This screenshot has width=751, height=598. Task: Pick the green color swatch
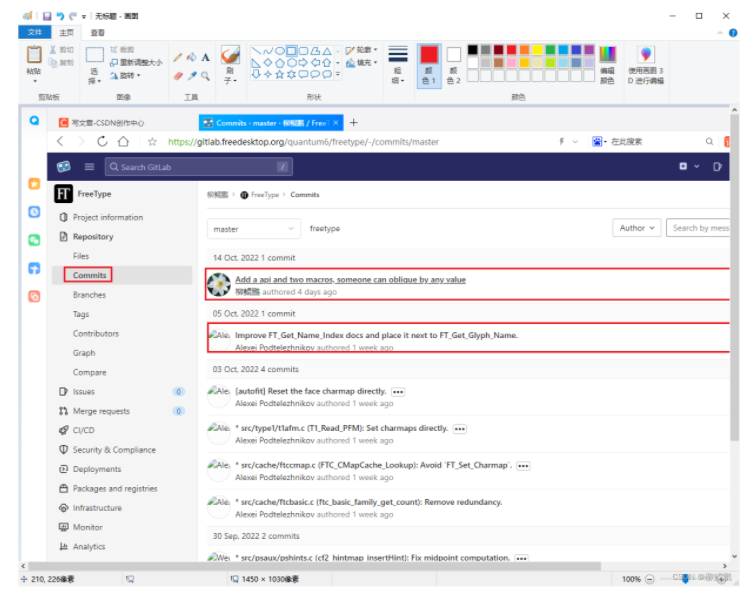(x=550, y=50)
